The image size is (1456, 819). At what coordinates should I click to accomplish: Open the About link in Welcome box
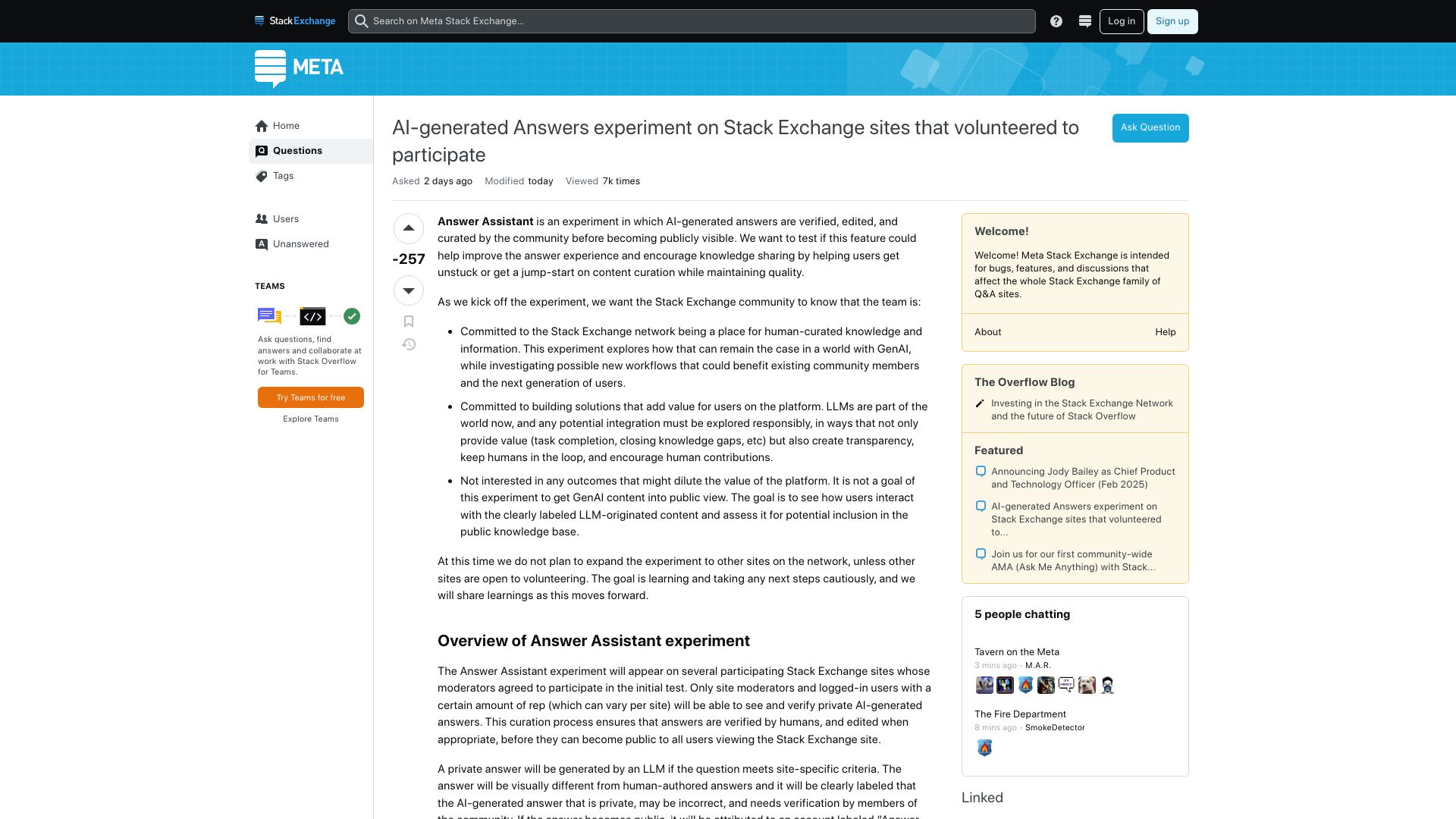point(987,332)
